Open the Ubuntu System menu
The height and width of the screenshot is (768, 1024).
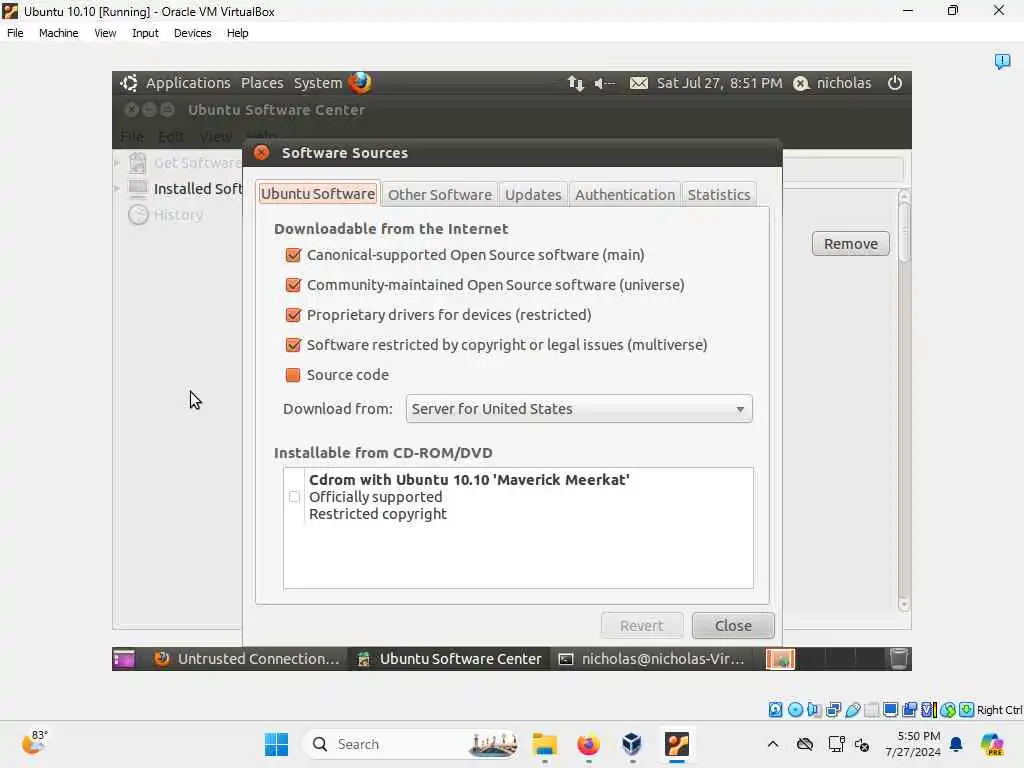(317, 83)
